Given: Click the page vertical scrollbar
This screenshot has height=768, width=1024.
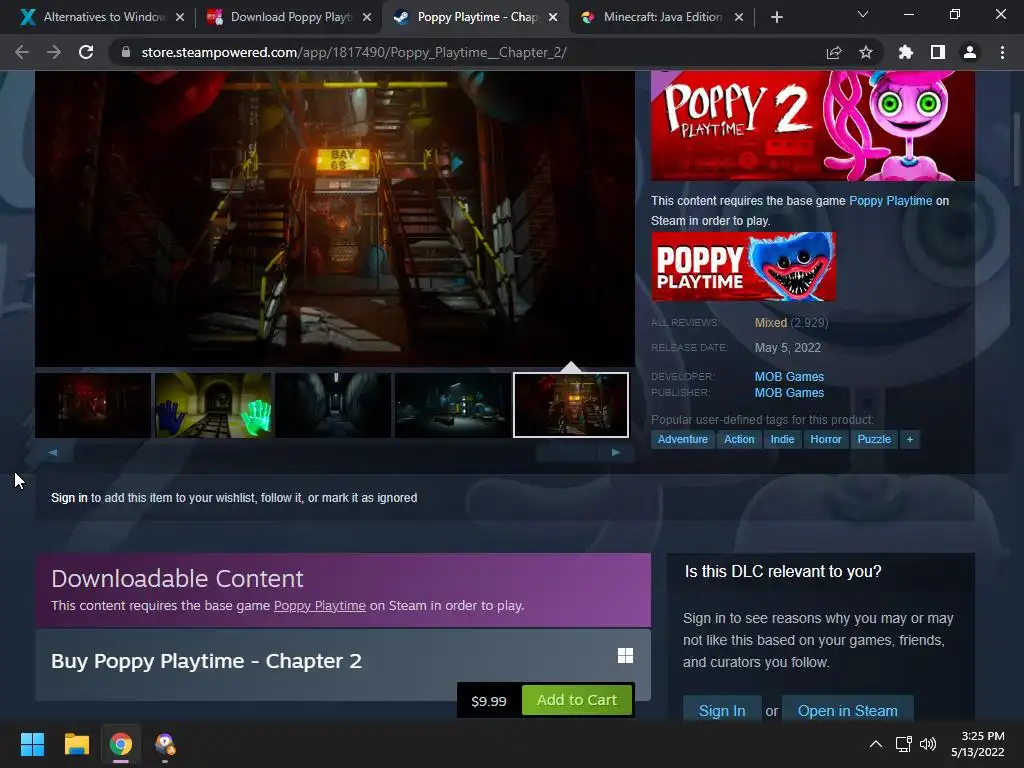Looking at the screenshot, I should coord(1016,148).
